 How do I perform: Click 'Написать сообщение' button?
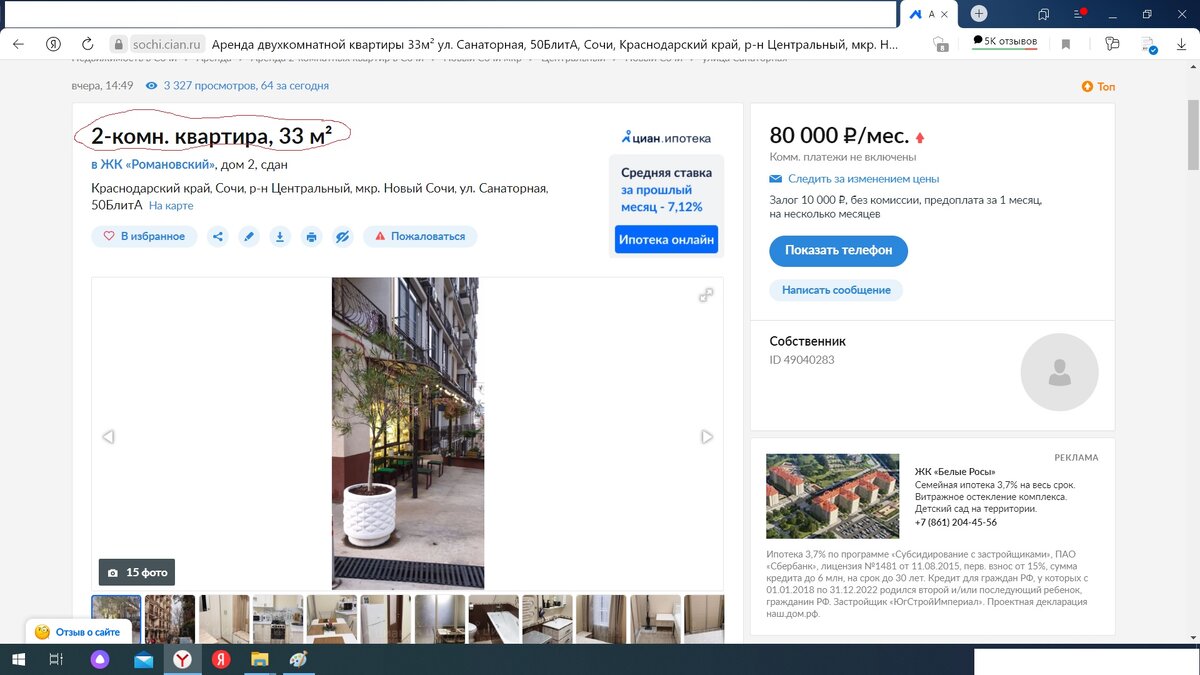836,290
